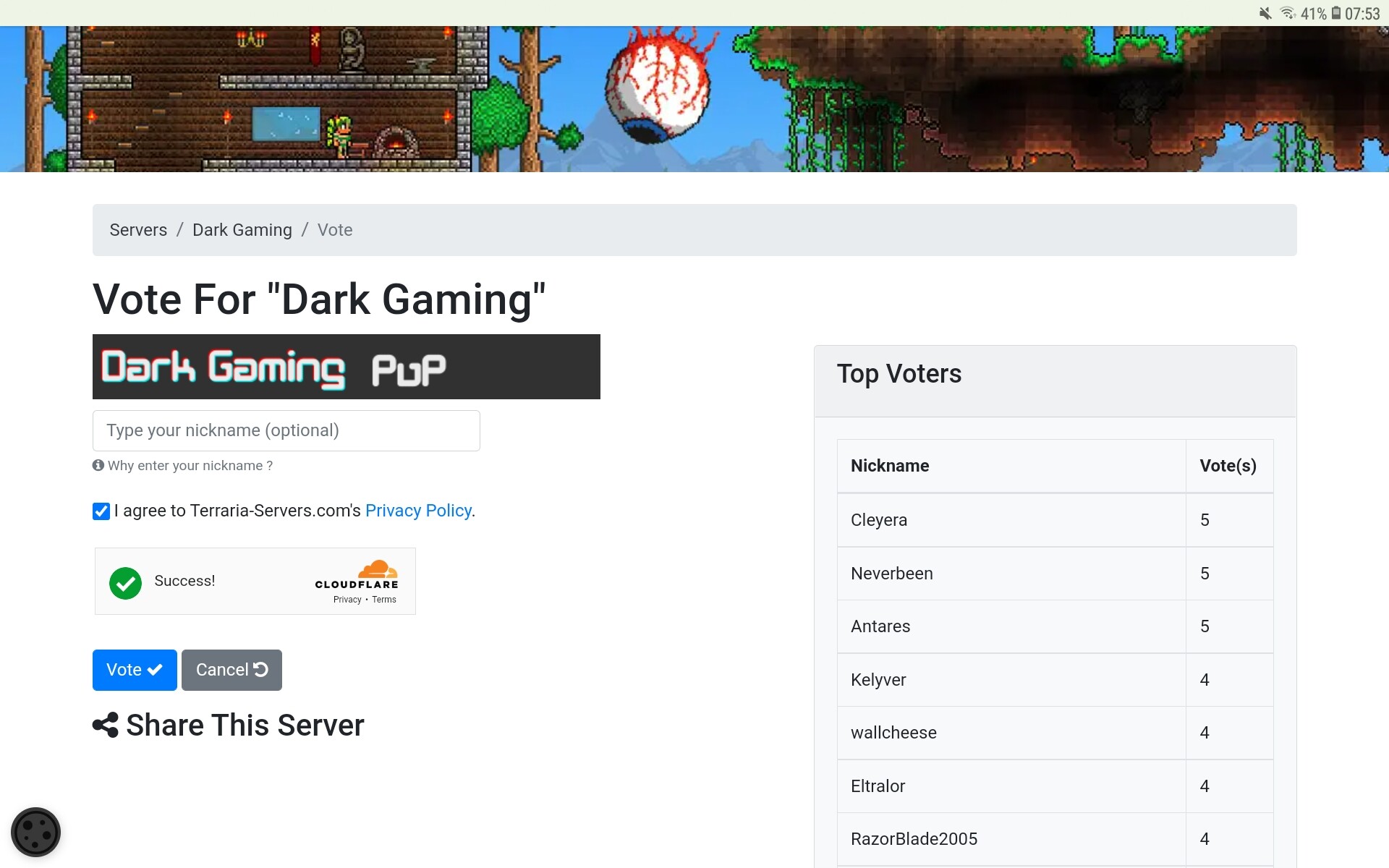This screenshot has height=868, width=1389.
Task: Click the Share This Server heading text
Action: pyautogui.click(x=245, y=725)
